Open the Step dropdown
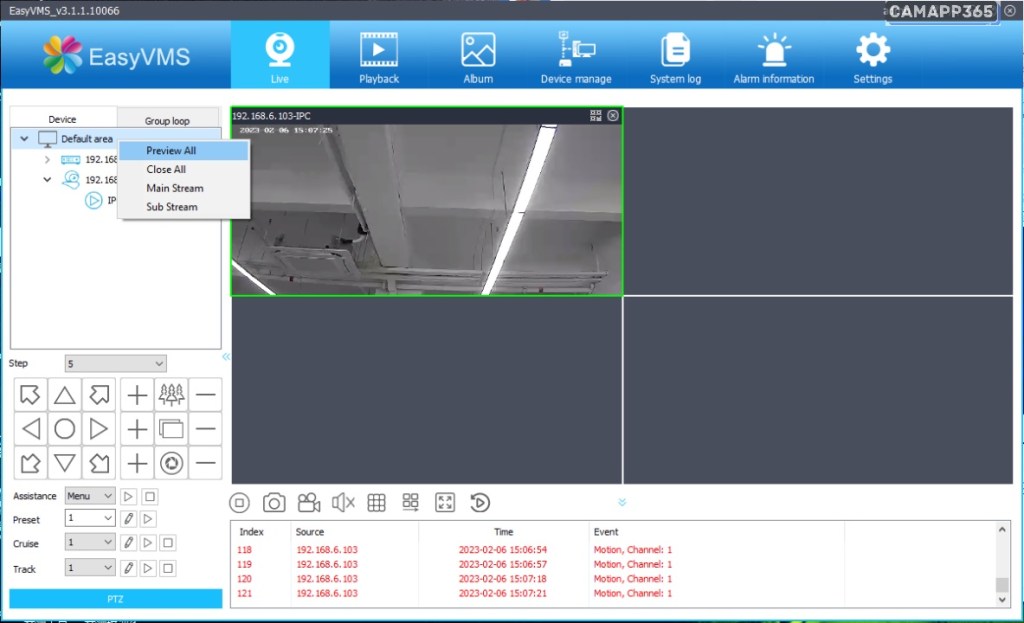Viewport: 1024px width, 623px height. (x=115, y=364)
